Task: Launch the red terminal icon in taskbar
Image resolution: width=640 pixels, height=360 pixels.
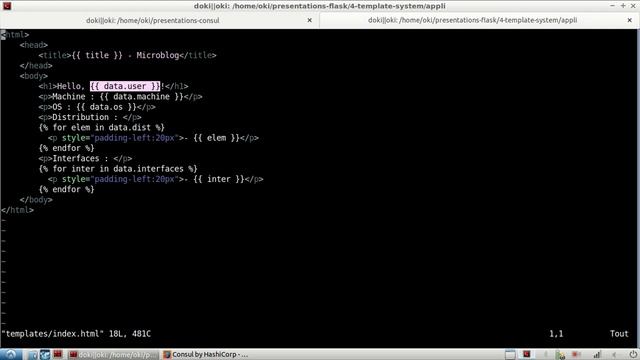Action: [58, 354]
